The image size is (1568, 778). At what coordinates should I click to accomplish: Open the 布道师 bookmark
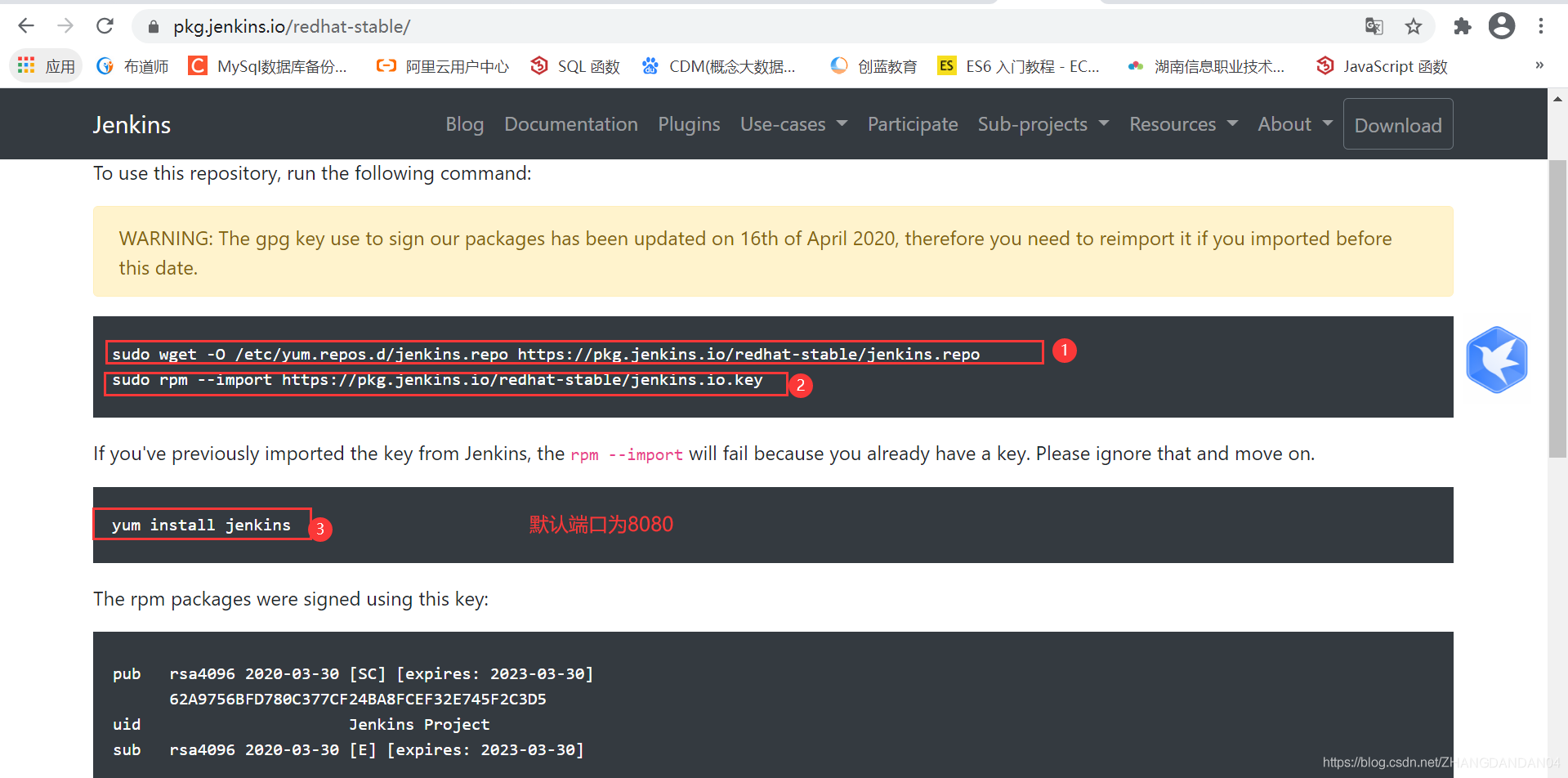pyautogui.click(x=132, y=66)
